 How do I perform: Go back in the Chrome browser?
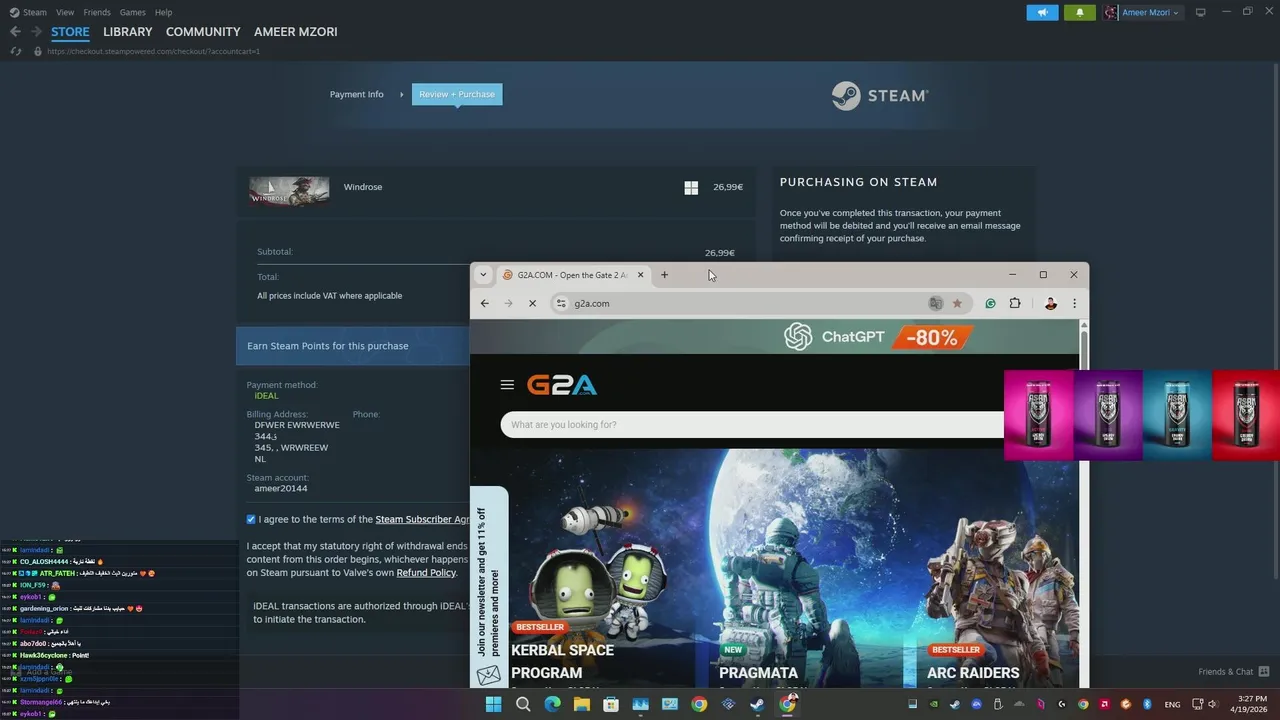pyautogui.click(x=485, y=303)
